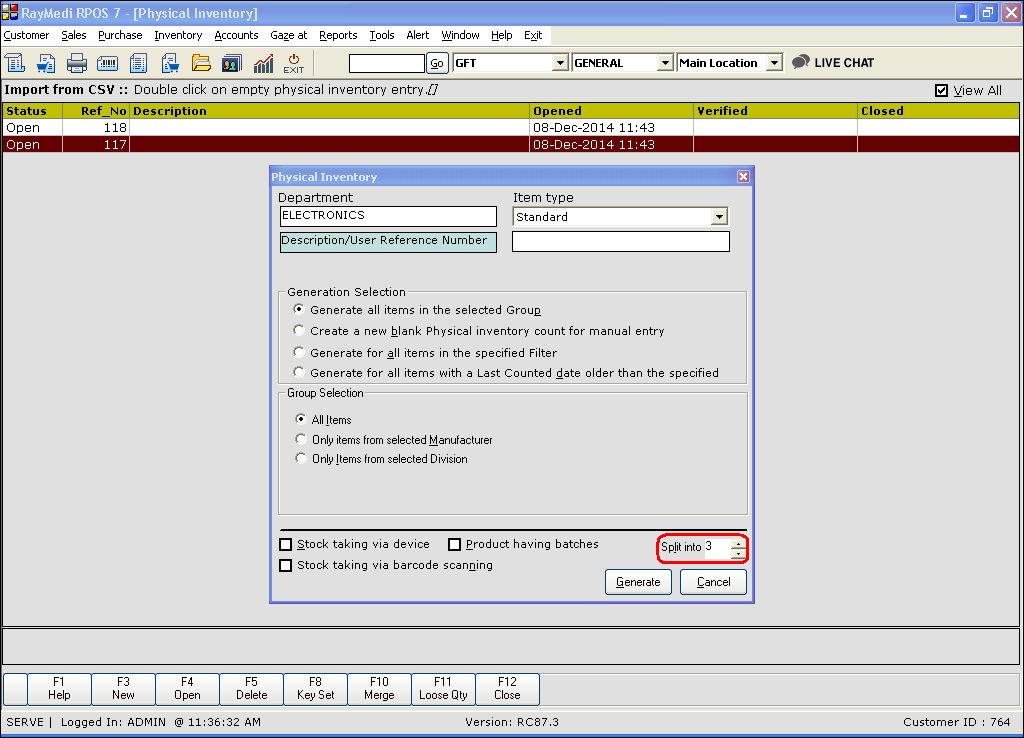1024x738 pixels.
Task: Enable Product having batches checkbox
Action: (455, 545)
